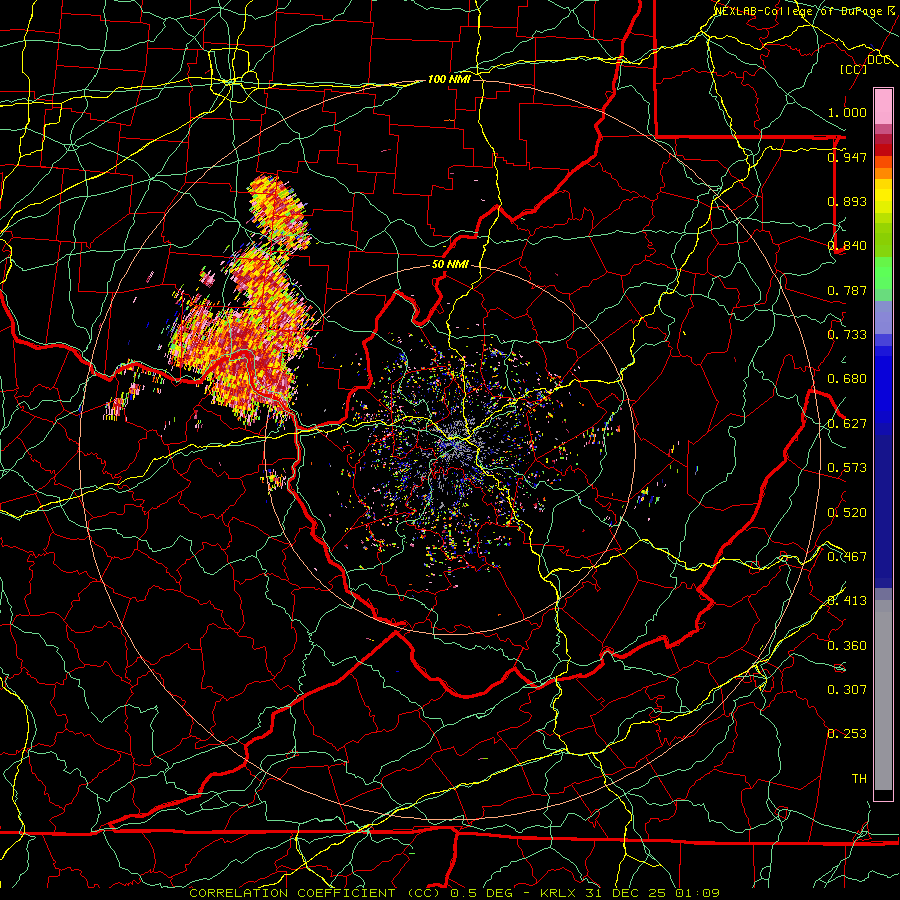This screenshot has width=900, height=900.
Task: Click the 0.733 scale value
Action: pos(847,335)
